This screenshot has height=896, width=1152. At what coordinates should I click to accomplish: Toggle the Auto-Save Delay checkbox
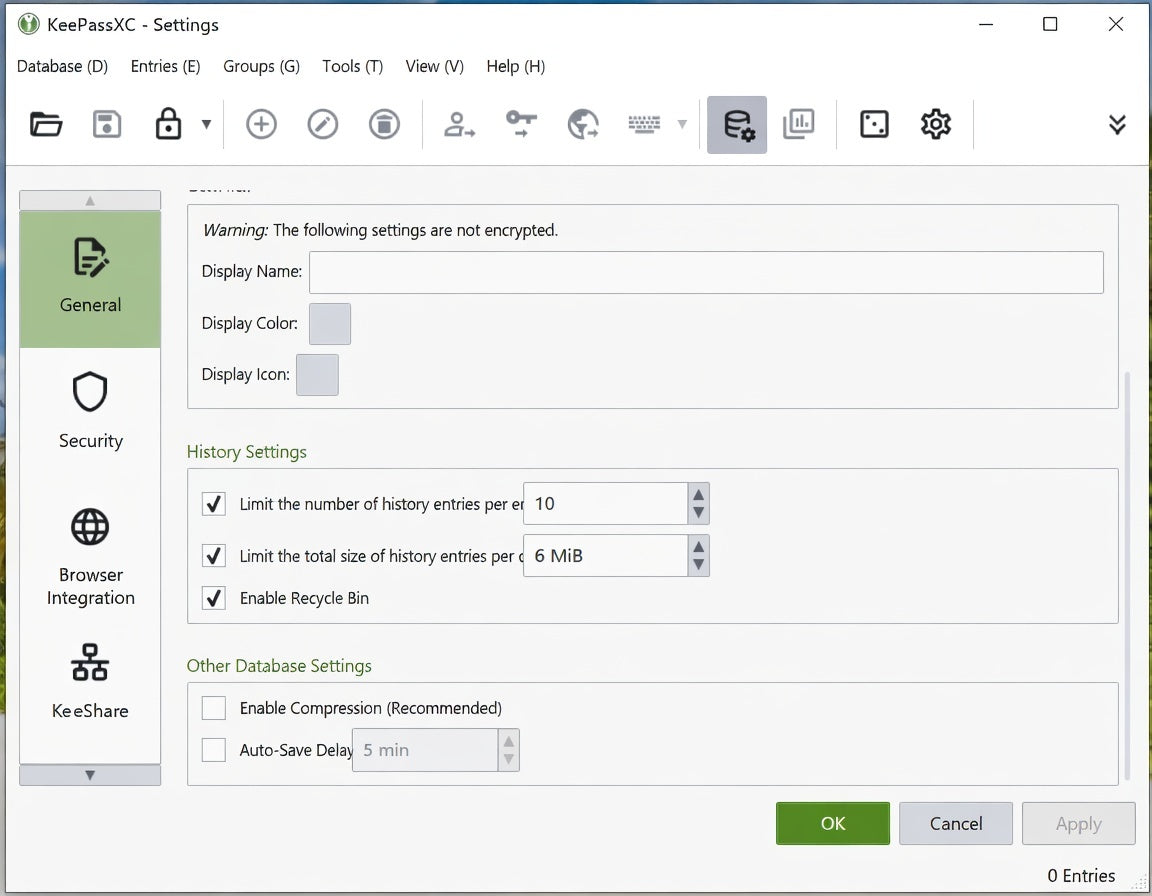point(214,750)
